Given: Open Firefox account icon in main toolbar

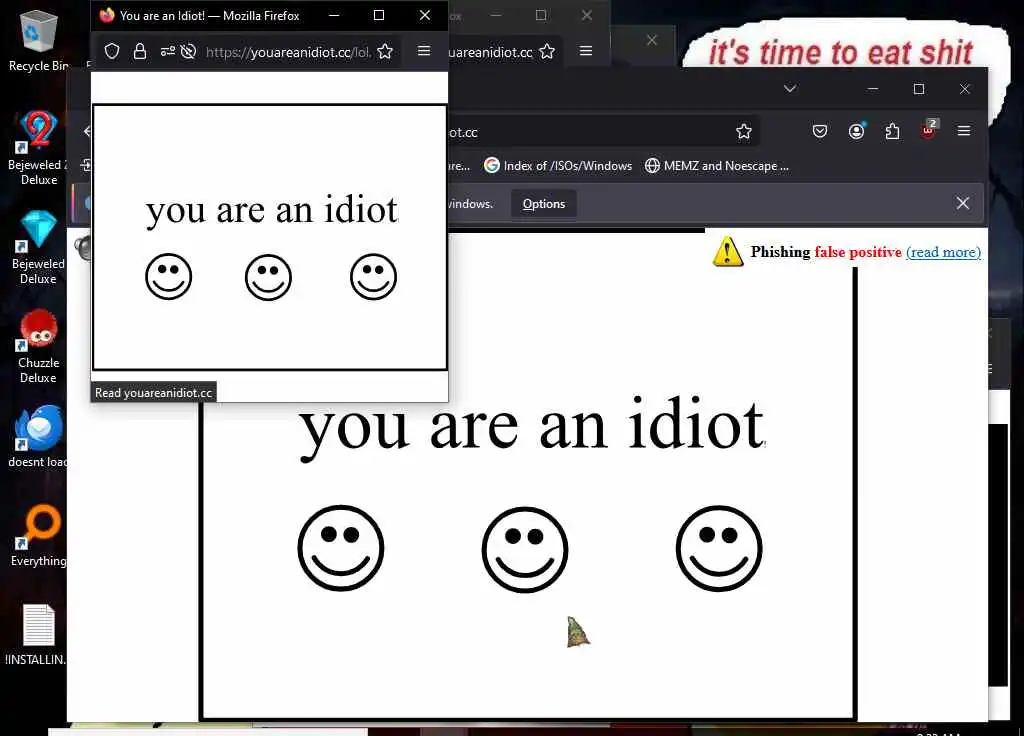Looking at the screenshot, I should point(856,131).
